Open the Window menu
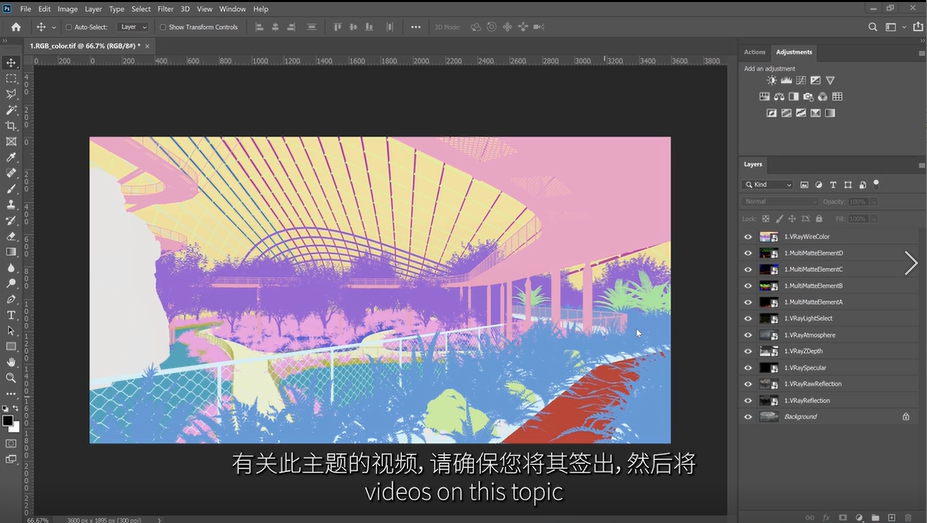 coord(232,9)
